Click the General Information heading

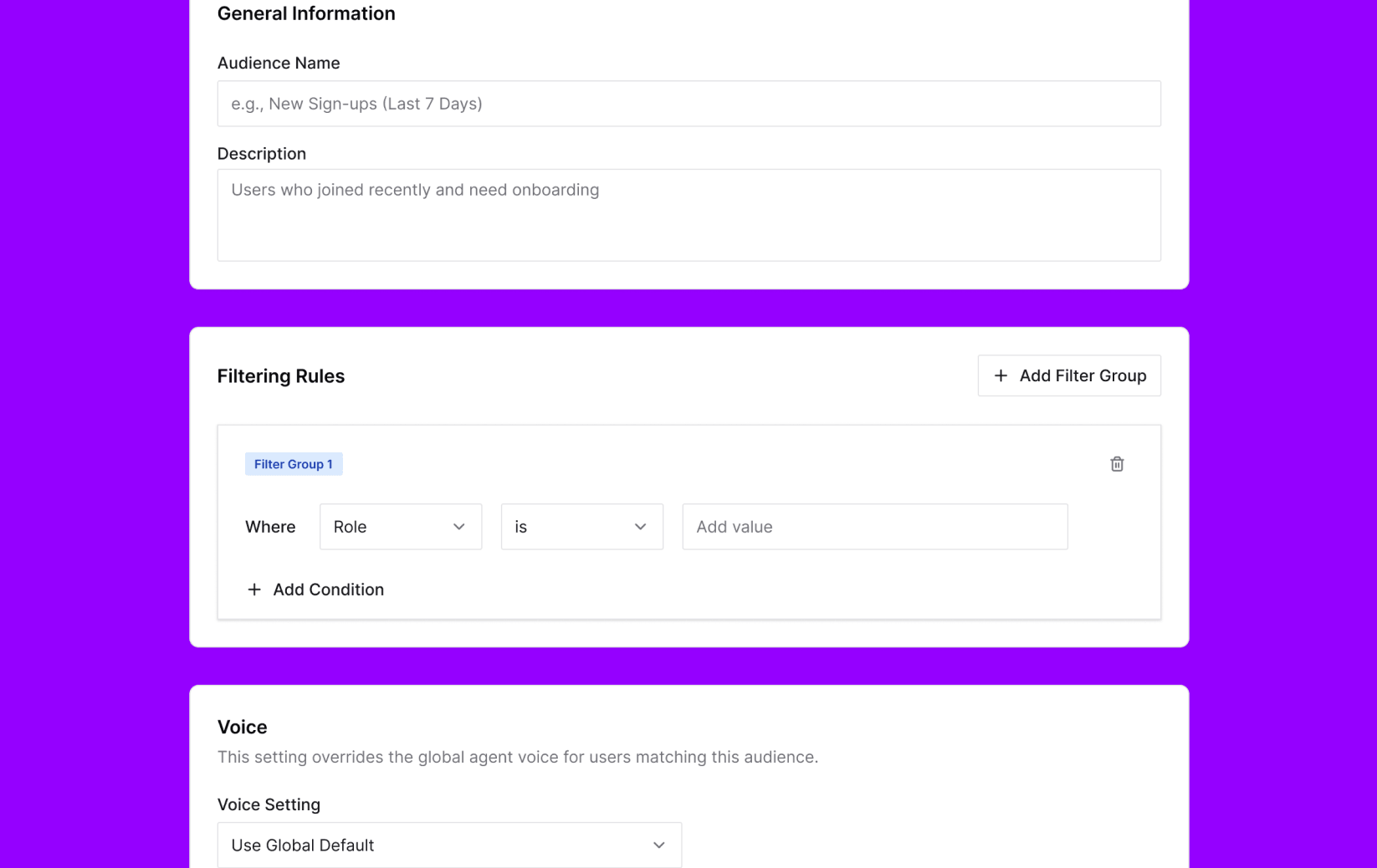306,13
